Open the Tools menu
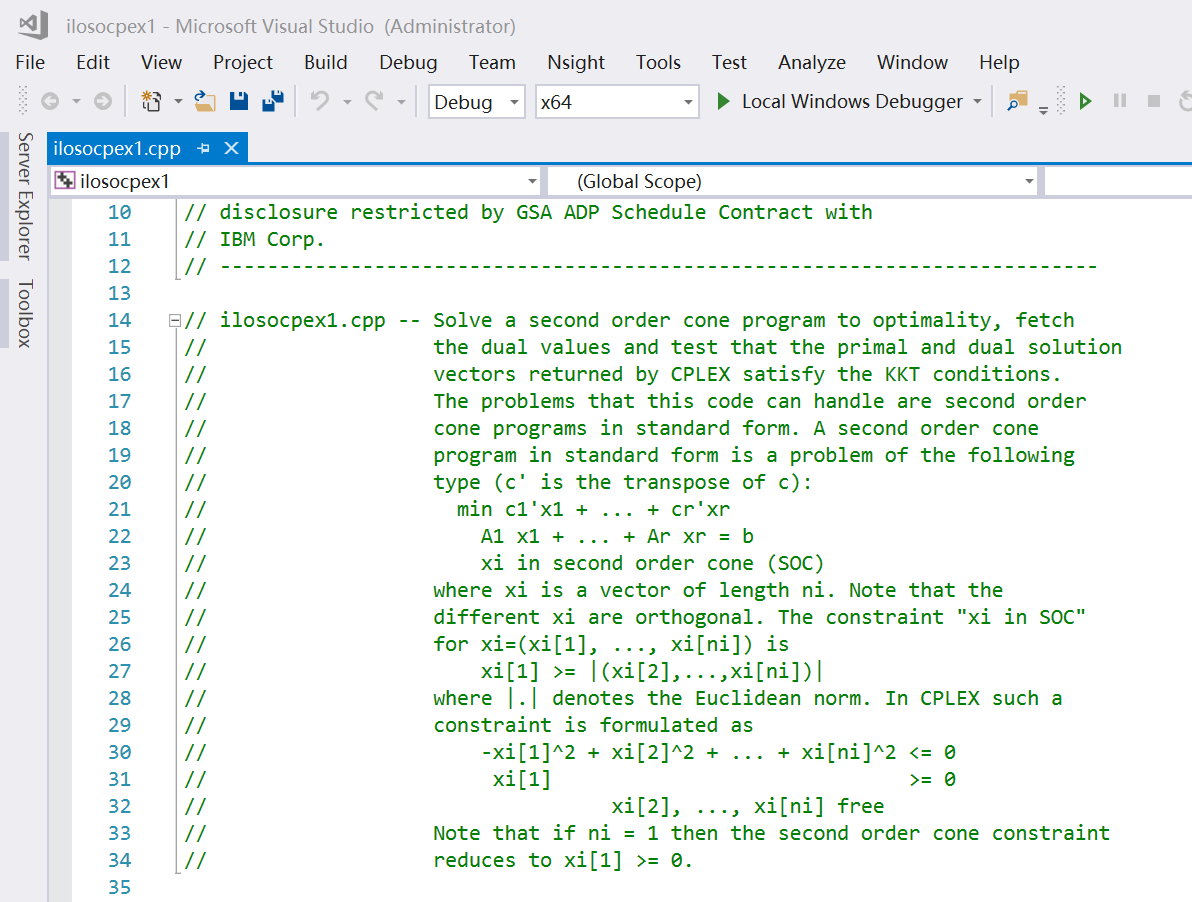Screen dimensions: 1192x902 point(658,62)
